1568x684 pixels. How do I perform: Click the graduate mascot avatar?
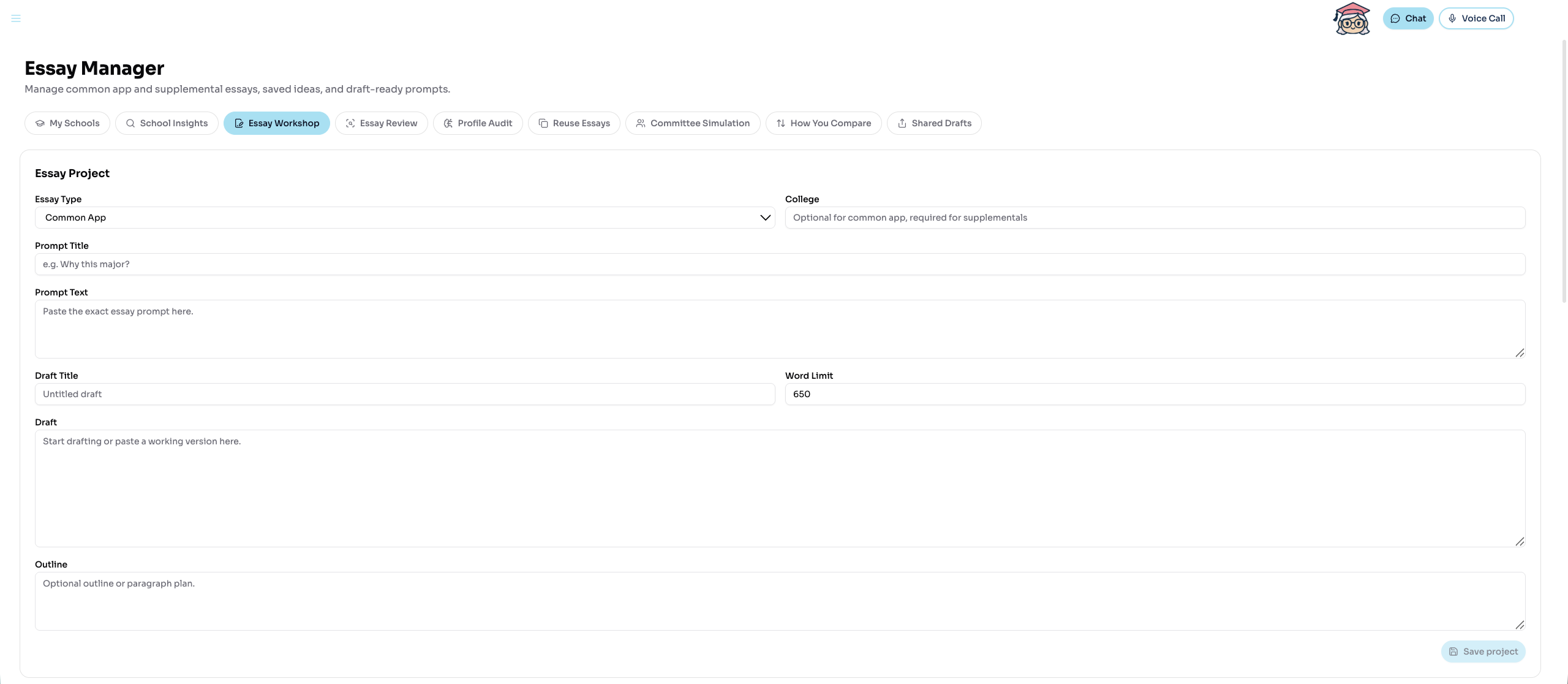(x=1351, y=19)
